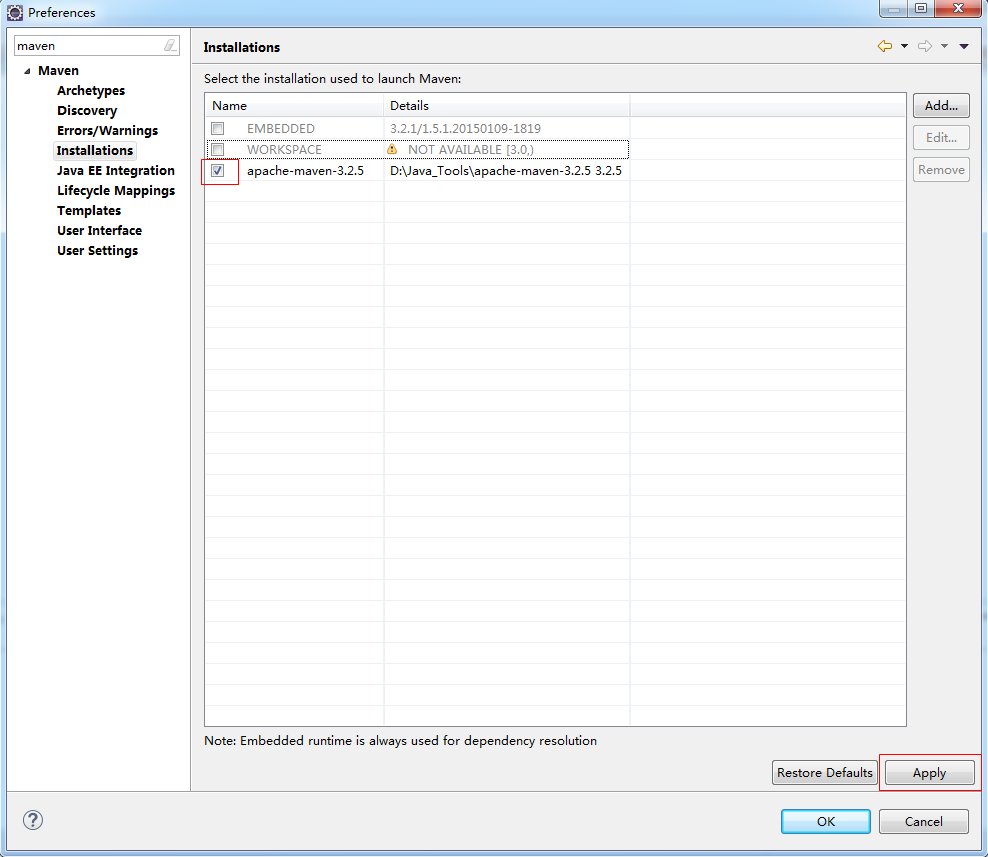Check the EMBEDDED installation checkbox
The image size is (988, 857).
[217, 129]
